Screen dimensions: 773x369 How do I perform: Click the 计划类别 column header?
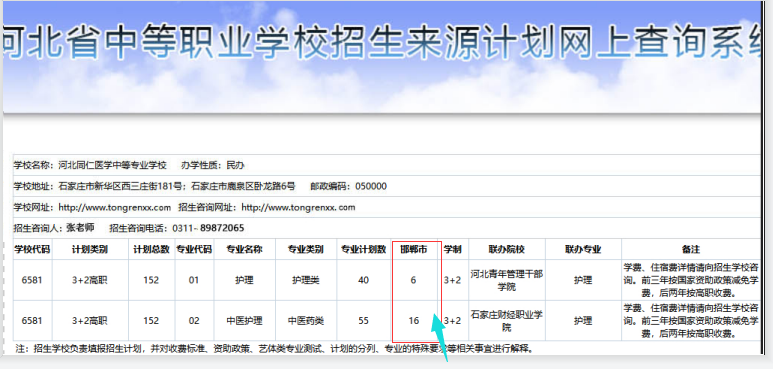click(90, 249)
